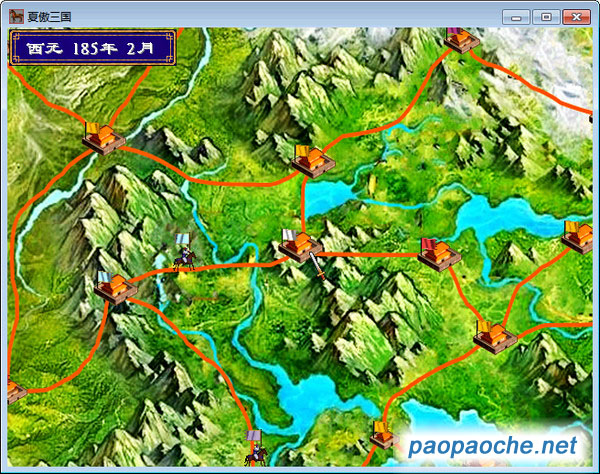Minimize the 夏傲三国 game window

click(x=516, y=17)
